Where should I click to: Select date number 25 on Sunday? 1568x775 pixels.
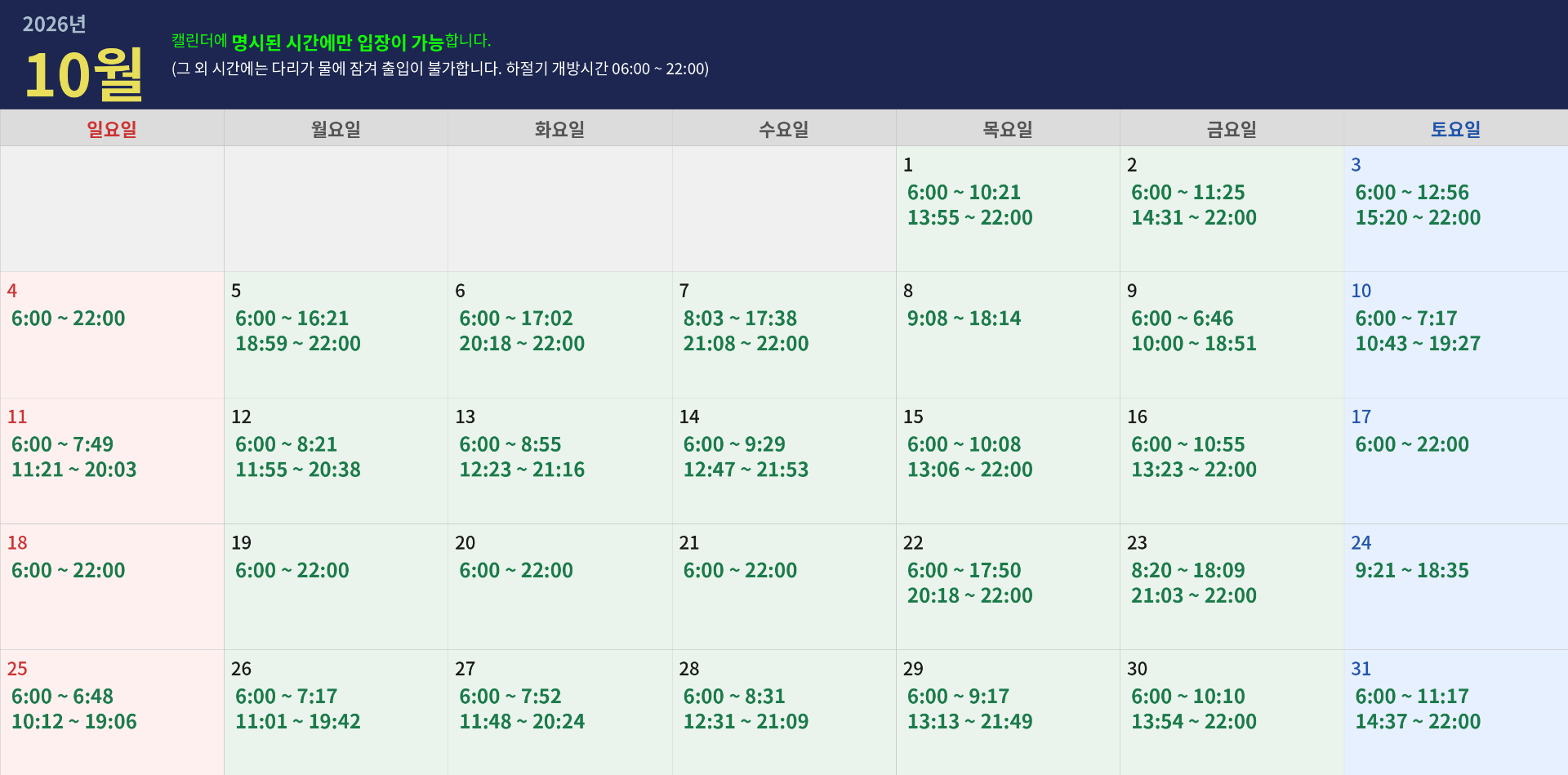click(17, 669)
